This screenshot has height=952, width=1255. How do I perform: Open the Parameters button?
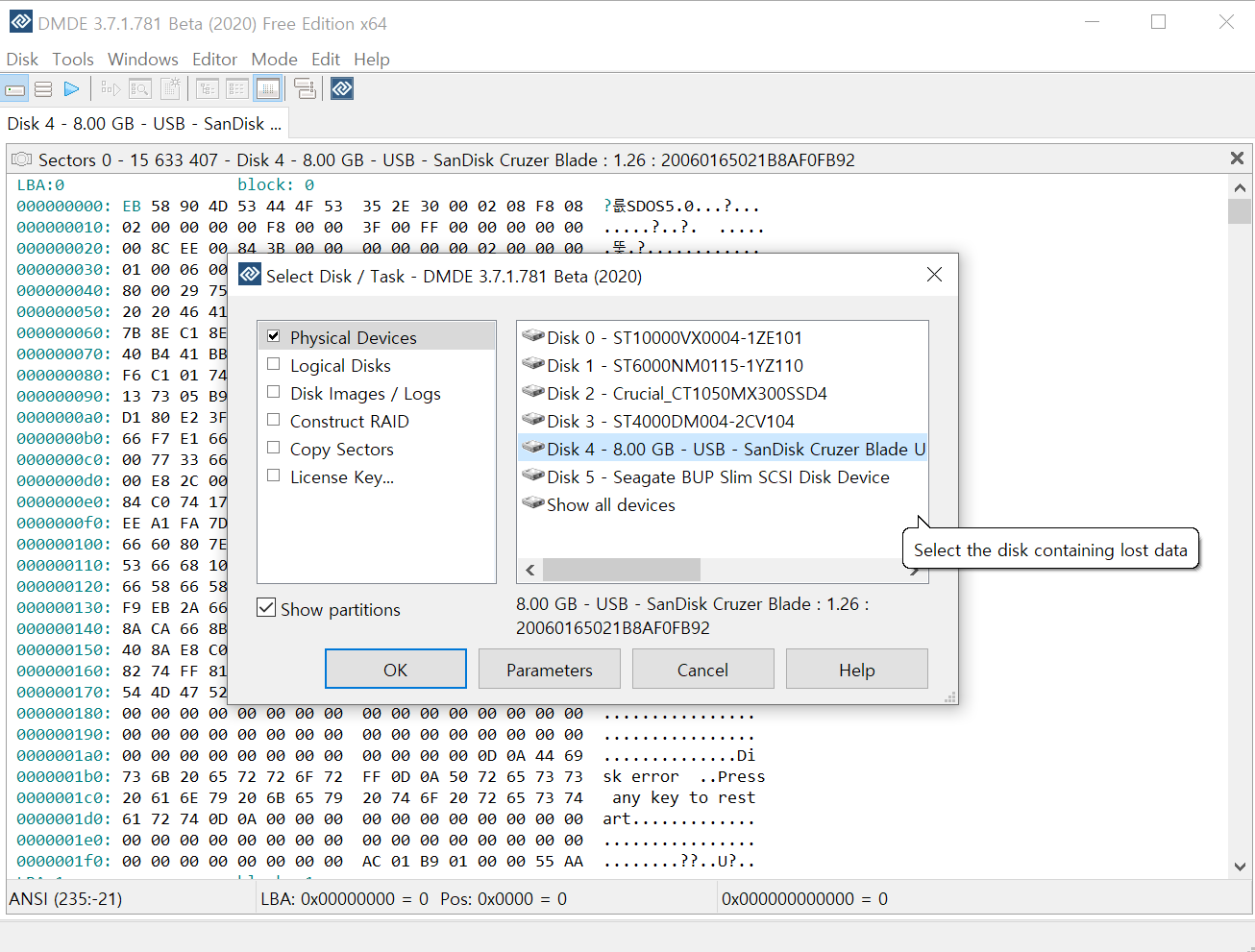(x=550, y=670)
